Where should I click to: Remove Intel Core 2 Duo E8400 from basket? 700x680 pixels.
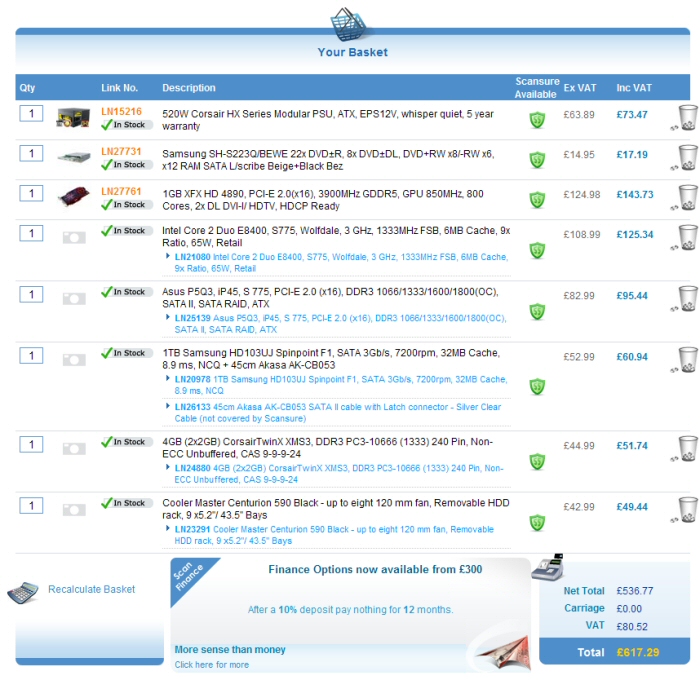coord(686,238)
